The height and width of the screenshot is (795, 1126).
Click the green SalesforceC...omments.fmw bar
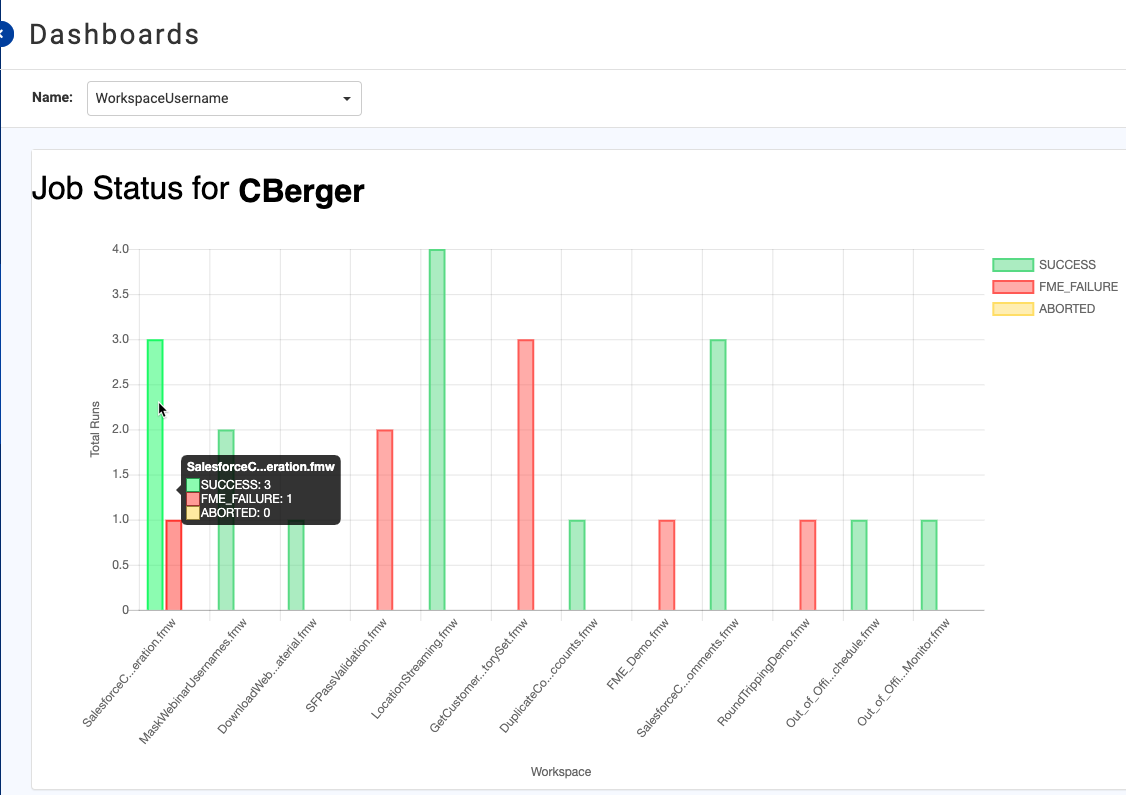718,475
